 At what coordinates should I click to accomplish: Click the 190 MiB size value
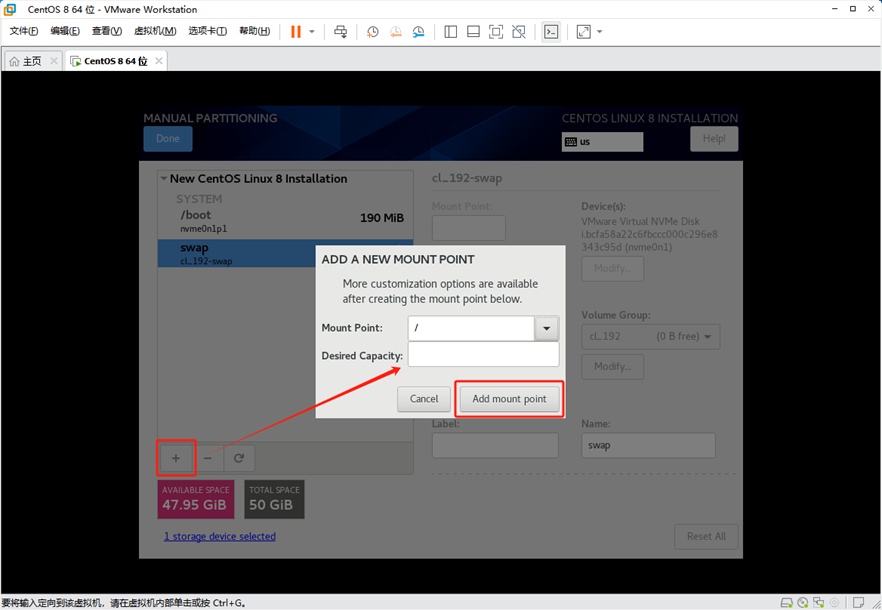[x=382, y=218]
